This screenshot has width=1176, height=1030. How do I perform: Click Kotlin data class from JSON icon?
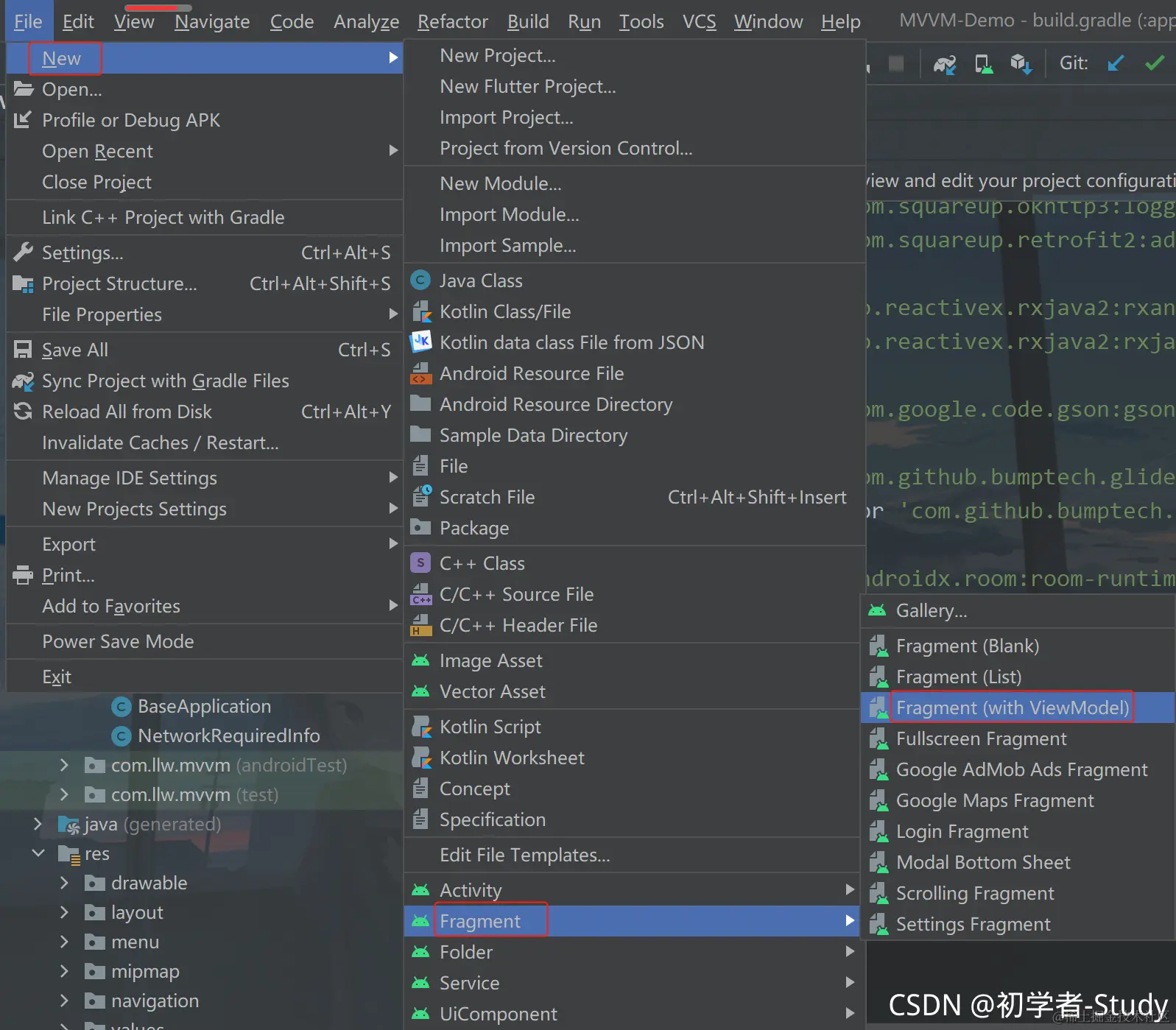coord(420,342)
